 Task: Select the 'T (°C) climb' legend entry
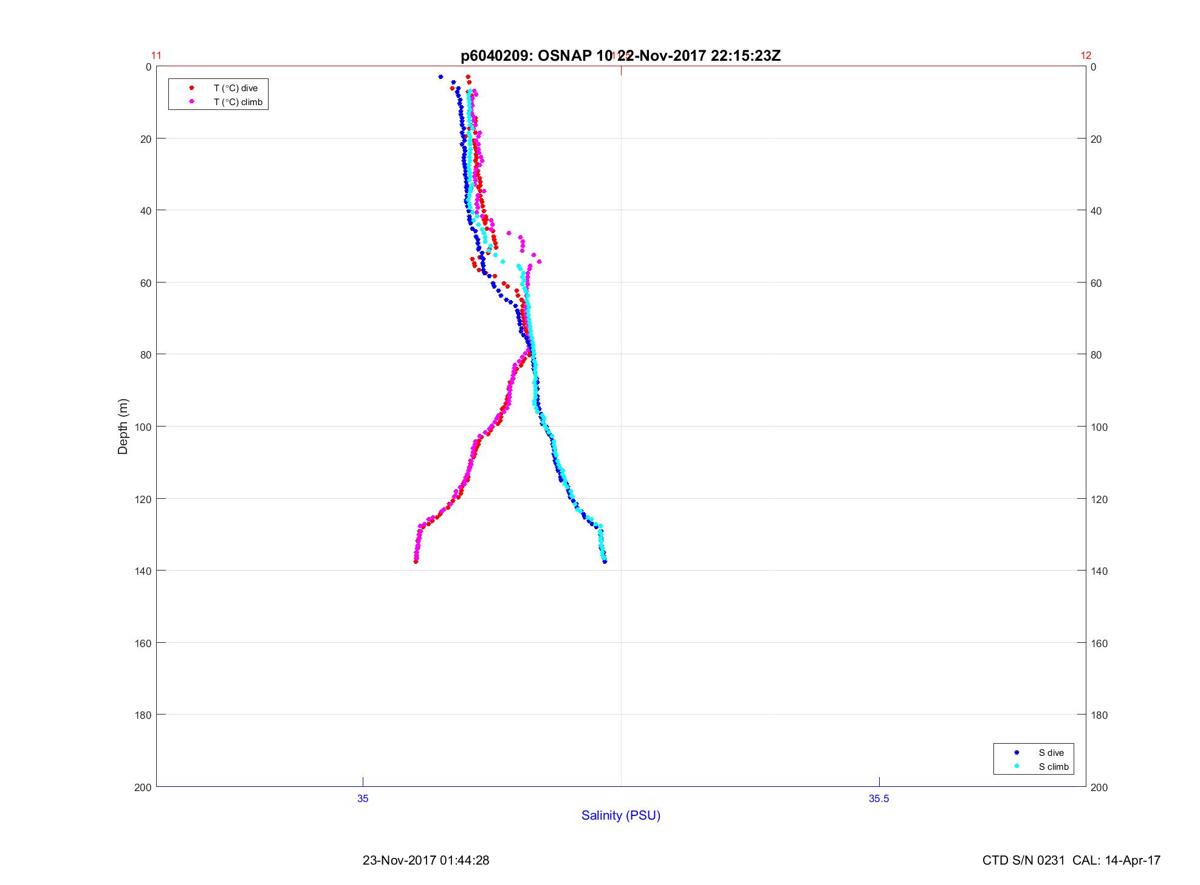pos(238,102)
